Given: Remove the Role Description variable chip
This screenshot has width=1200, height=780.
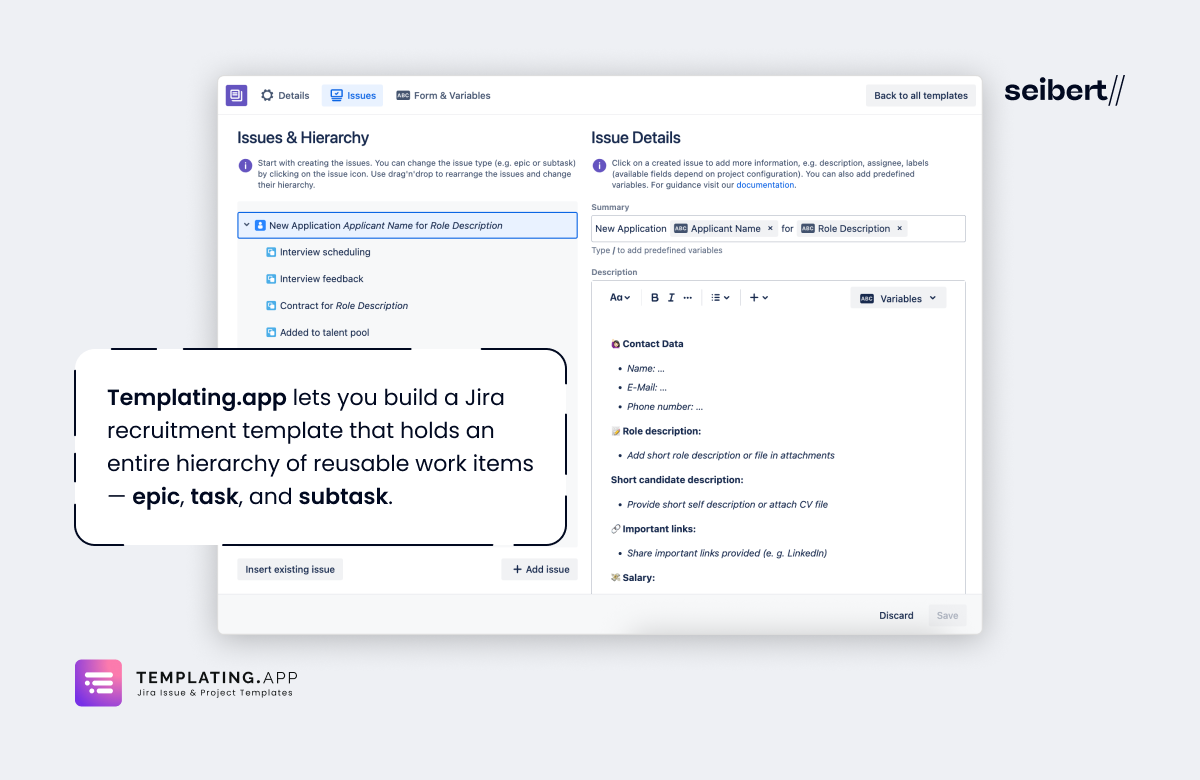Looking at the screenshot, I should 899,228.
